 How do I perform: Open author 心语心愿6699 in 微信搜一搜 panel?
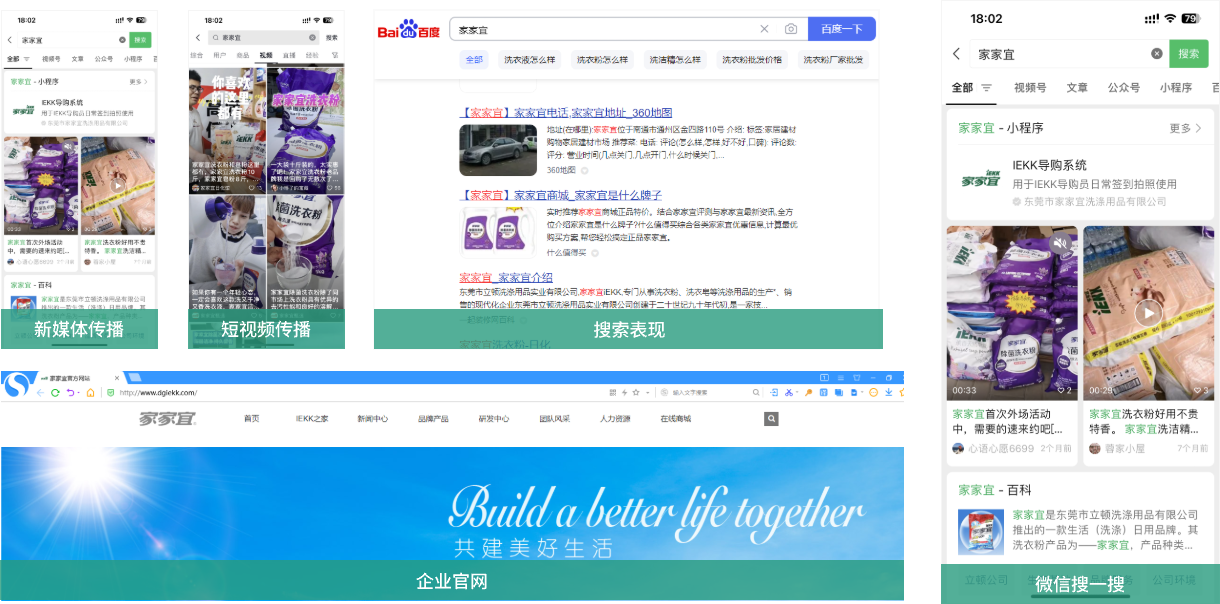993,449
